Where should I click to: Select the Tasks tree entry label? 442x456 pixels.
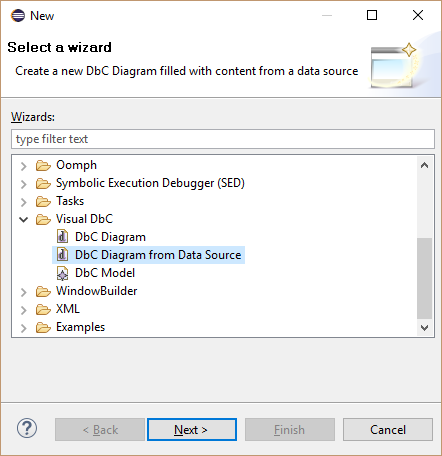pyautogui.click(x=70, y=201)
